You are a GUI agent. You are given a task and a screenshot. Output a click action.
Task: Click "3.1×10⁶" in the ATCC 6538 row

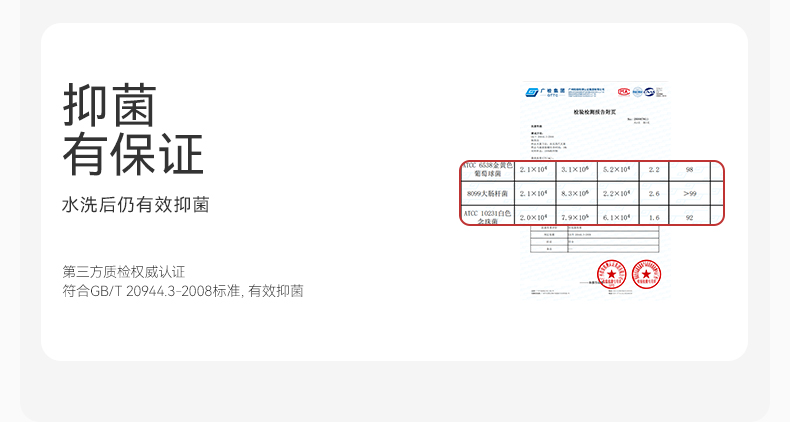(x=576, y=170)
